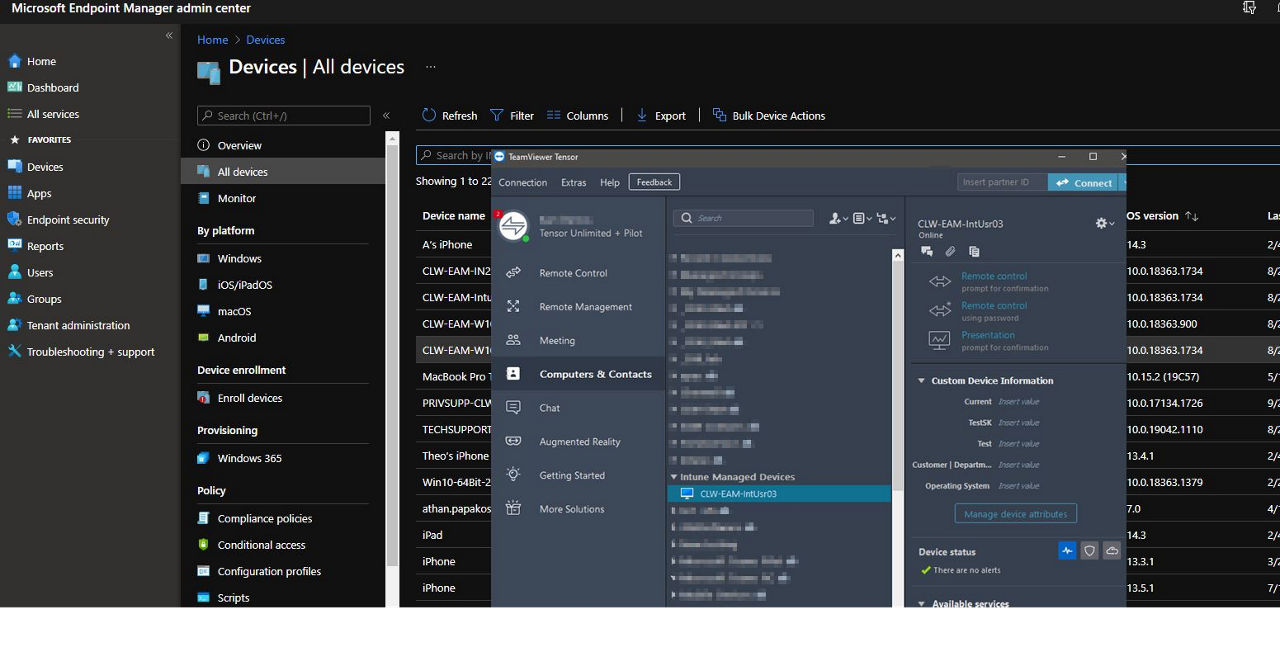Click the Refresh icon in devices toolbar

coord(429,115)
